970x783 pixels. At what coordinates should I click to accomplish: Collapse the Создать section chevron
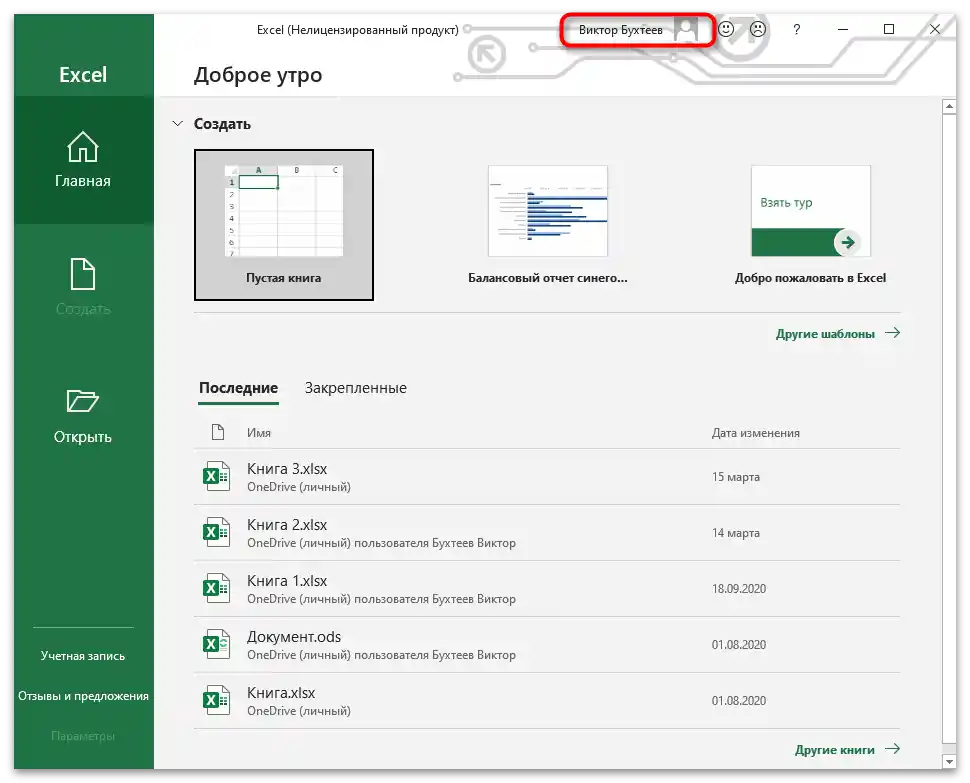178,123
